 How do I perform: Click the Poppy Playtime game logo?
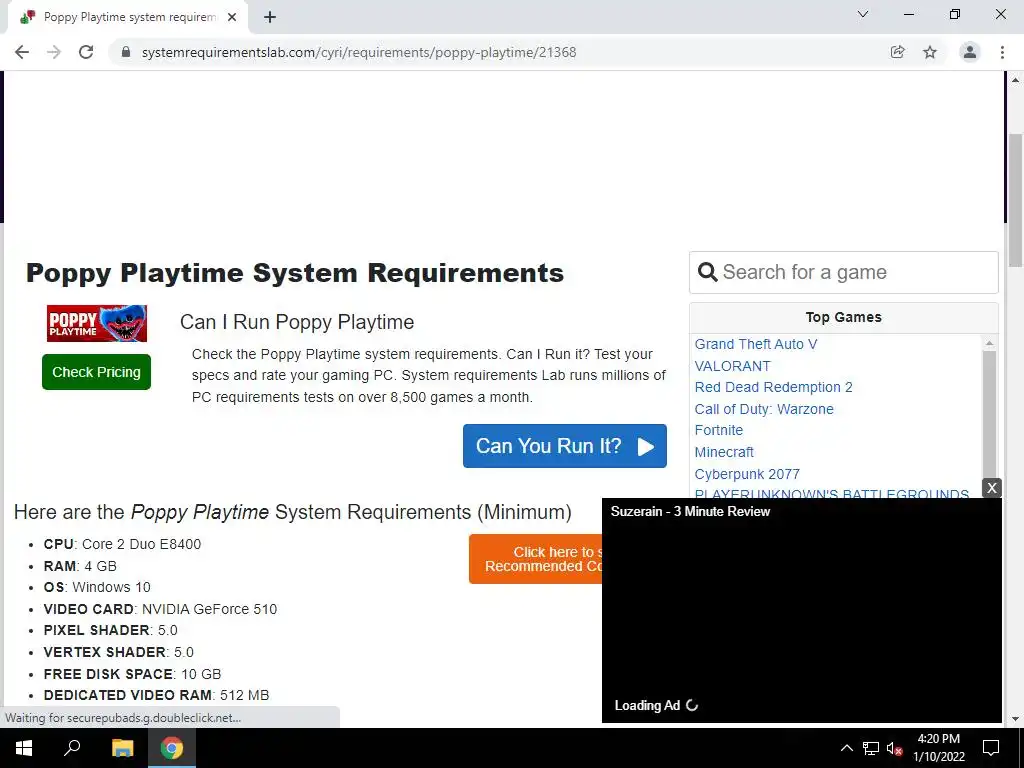pyautogui.click(x=97, y=323)
